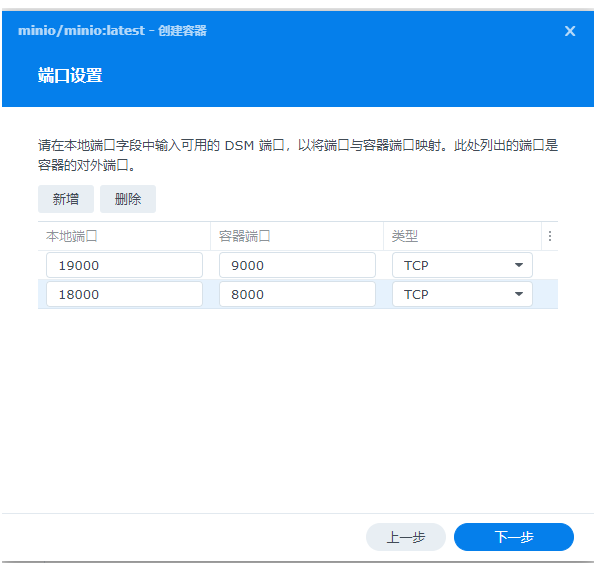Edit local port field 18000

(x=124, y=294)
